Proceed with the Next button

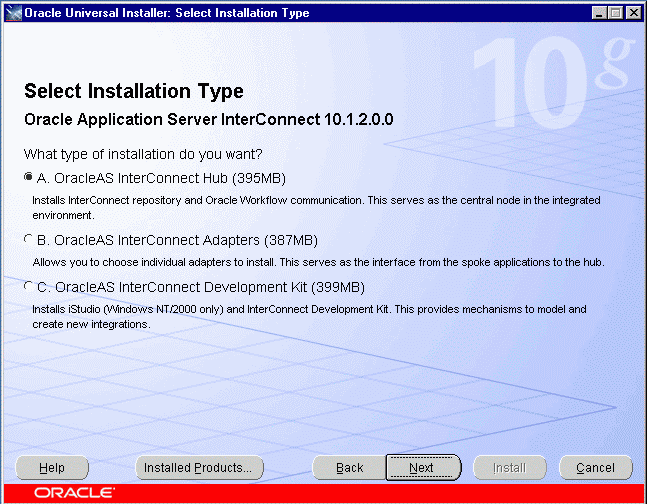tap(423, 468)
